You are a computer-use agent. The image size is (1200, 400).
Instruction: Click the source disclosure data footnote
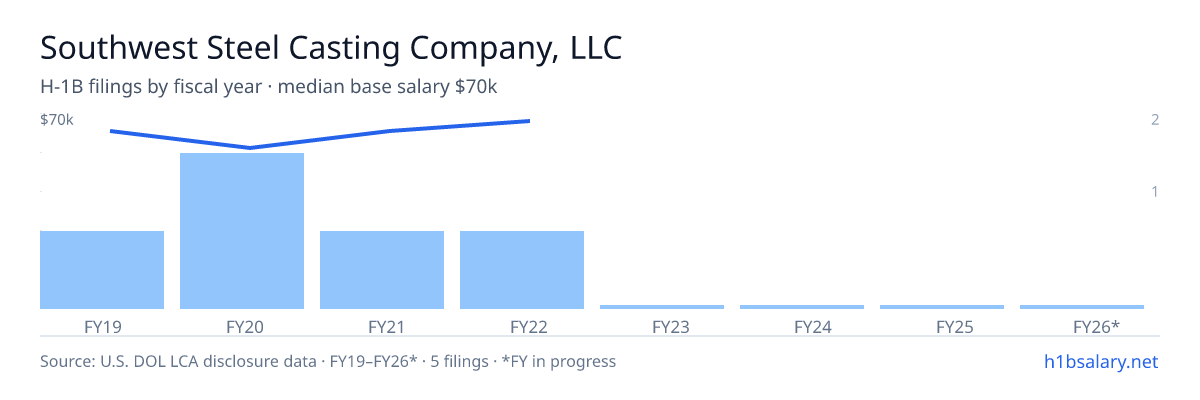pos(328,361)
